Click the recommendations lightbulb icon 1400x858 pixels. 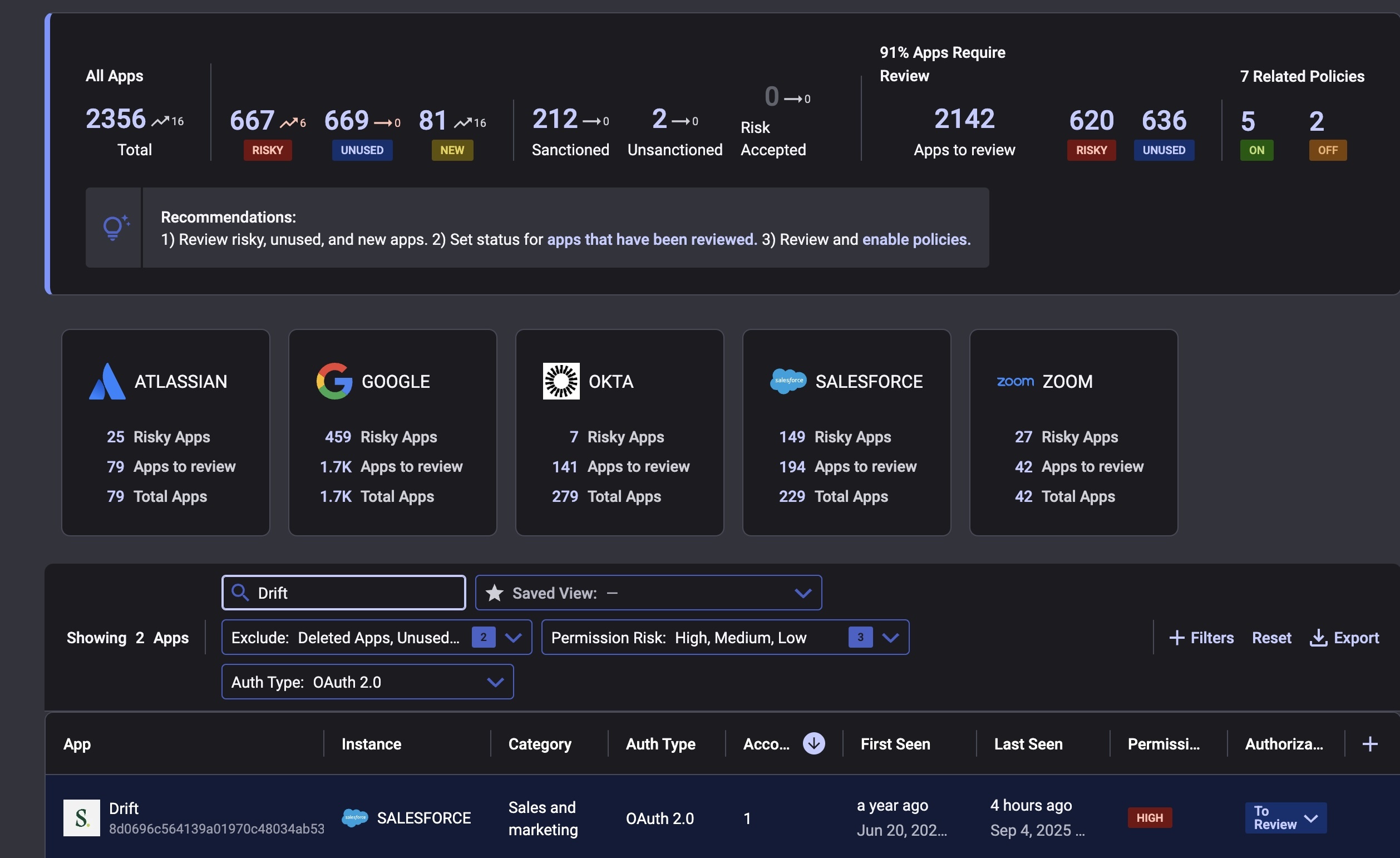pos(115,228)
